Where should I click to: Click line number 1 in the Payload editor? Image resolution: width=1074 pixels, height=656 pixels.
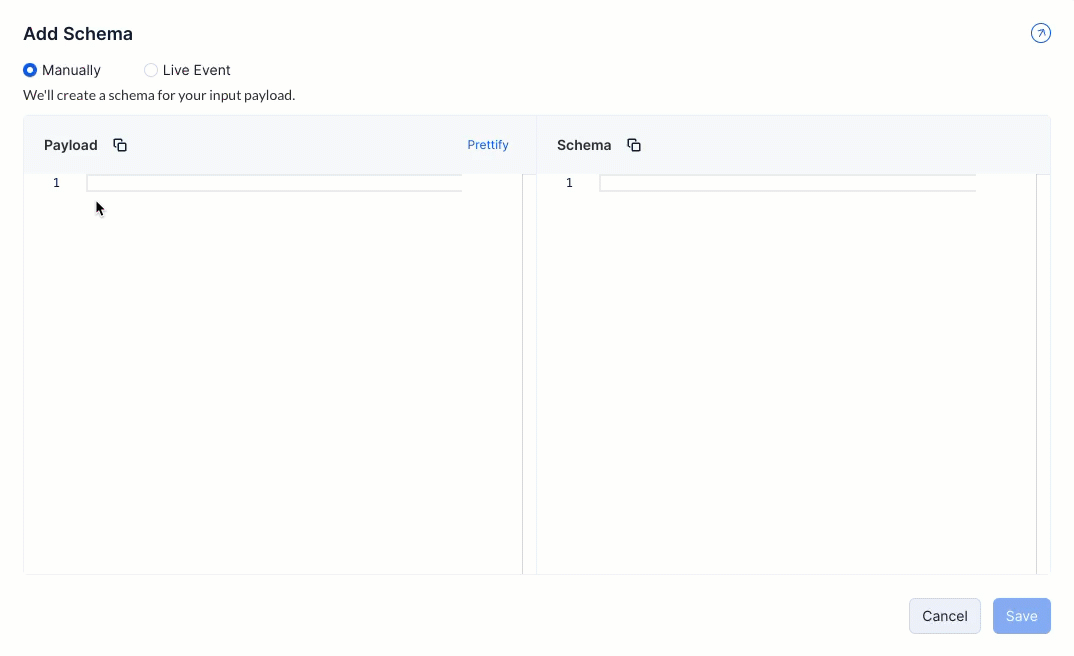[x=57, y=183]
